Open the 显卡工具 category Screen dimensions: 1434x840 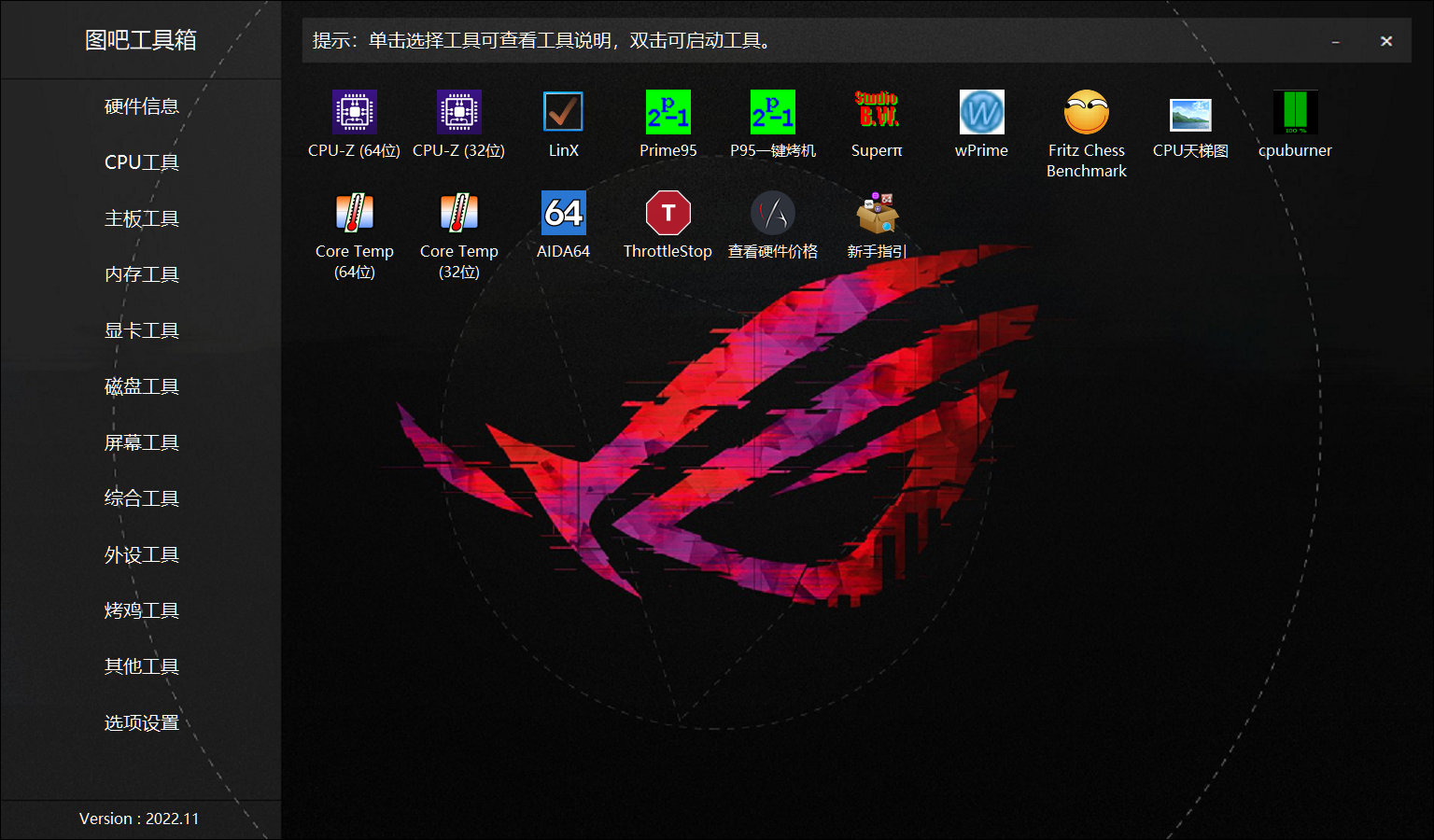[141, 330]
